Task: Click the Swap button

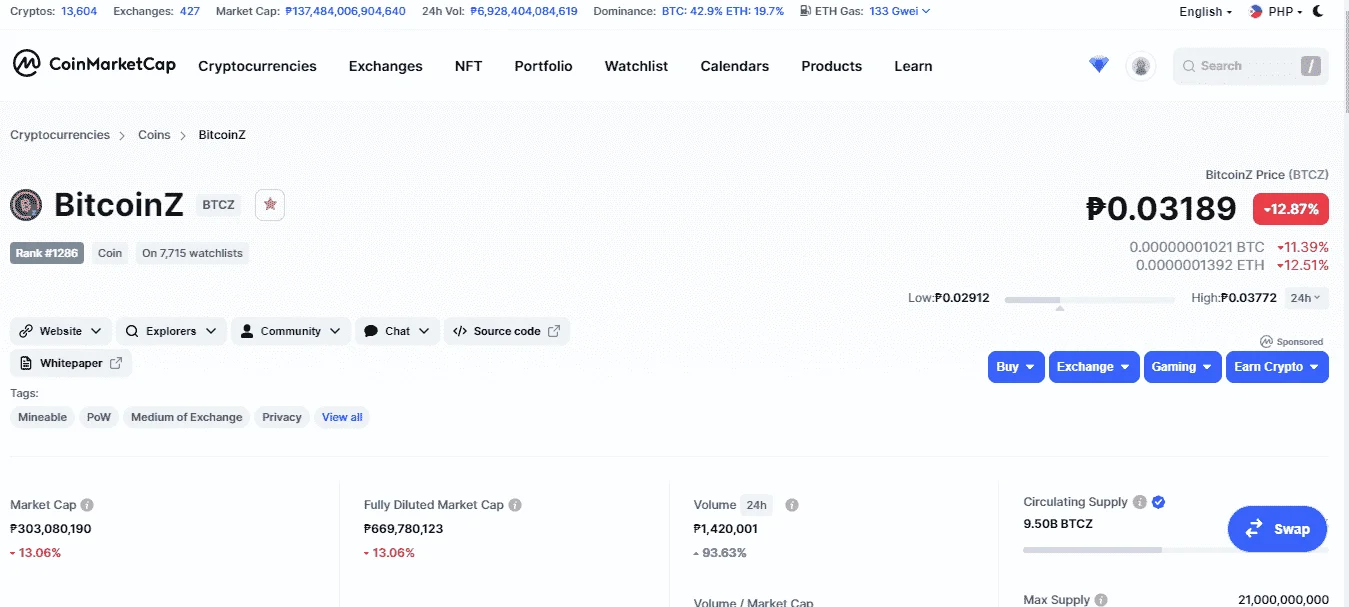Action: pos(1277,529)
